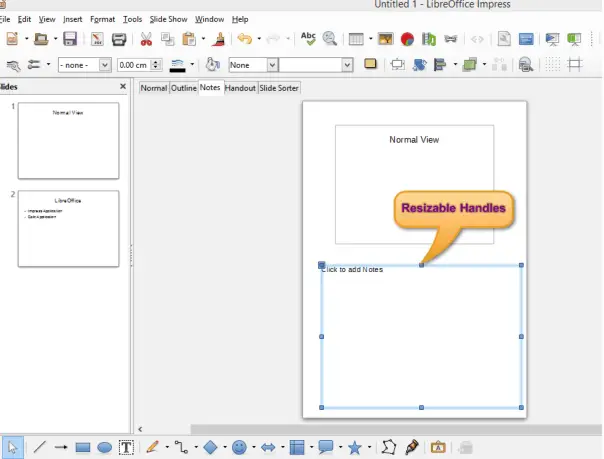Undo the last action

coord(245,39)
